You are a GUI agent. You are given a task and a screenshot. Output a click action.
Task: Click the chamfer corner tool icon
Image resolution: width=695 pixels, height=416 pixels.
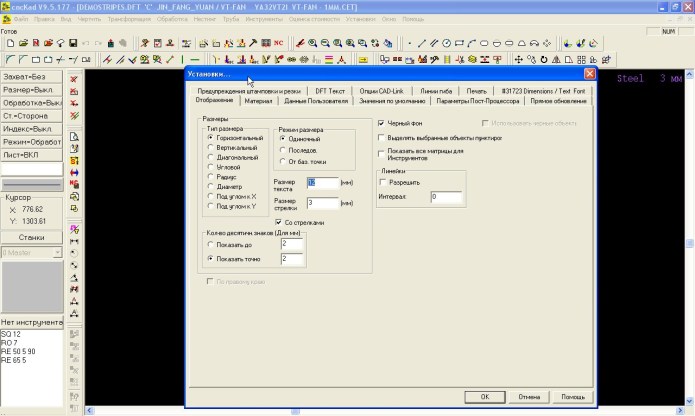[23, 59]
